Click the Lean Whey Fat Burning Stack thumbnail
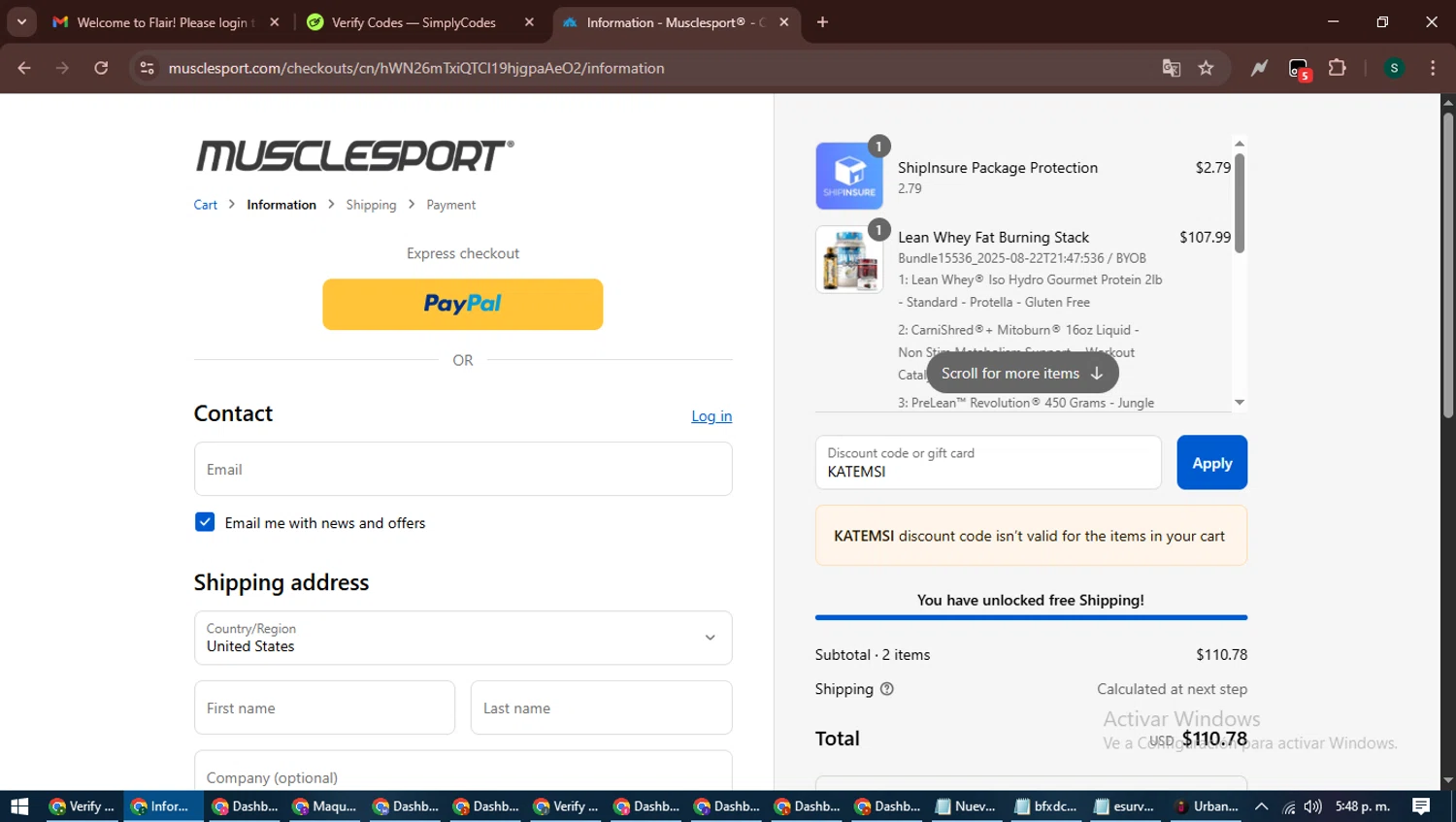Image resolution: width=1456 pixels, height=822 pixels. (x=849, y=259)
